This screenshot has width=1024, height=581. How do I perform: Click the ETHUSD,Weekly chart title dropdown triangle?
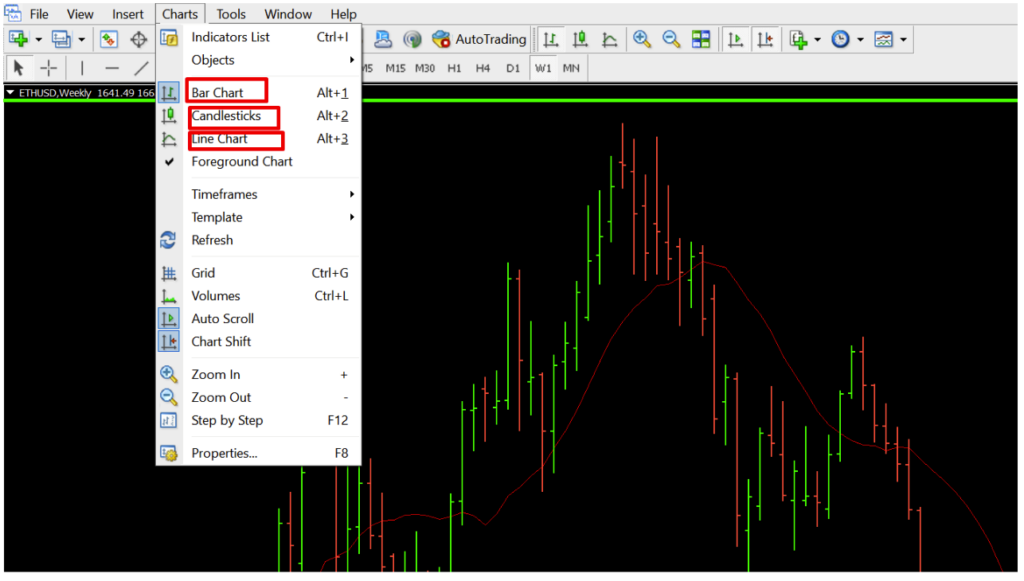pyautogui.click(x=10, y=93)
